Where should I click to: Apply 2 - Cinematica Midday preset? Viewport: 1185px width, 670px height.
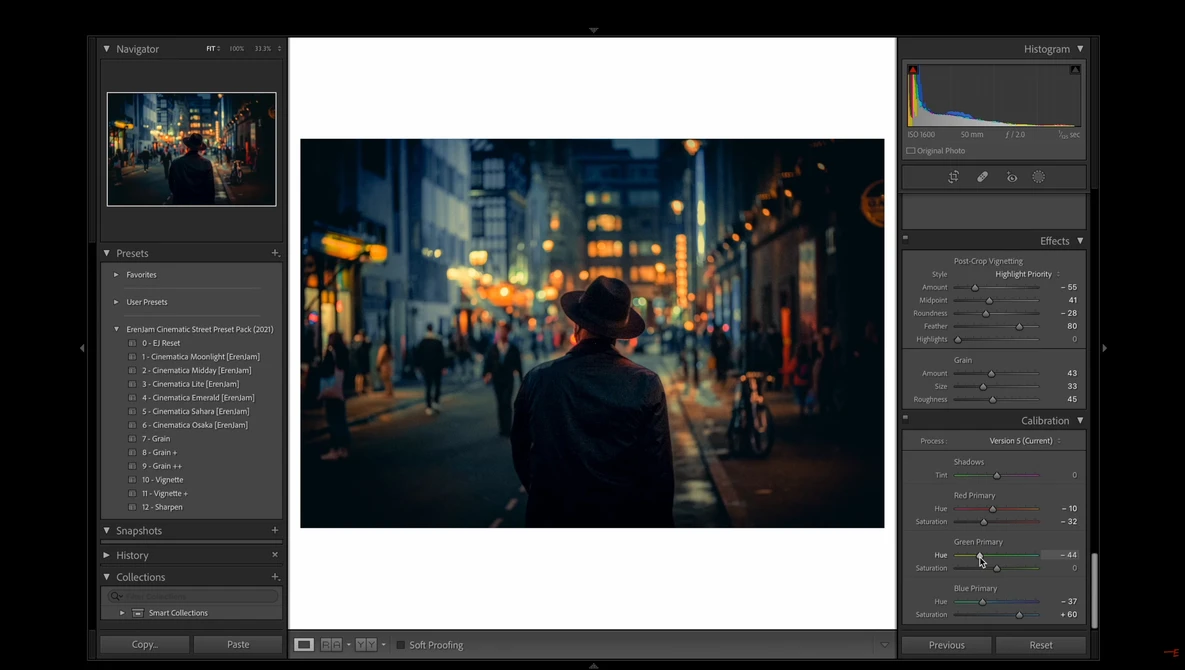coord(196,370)
